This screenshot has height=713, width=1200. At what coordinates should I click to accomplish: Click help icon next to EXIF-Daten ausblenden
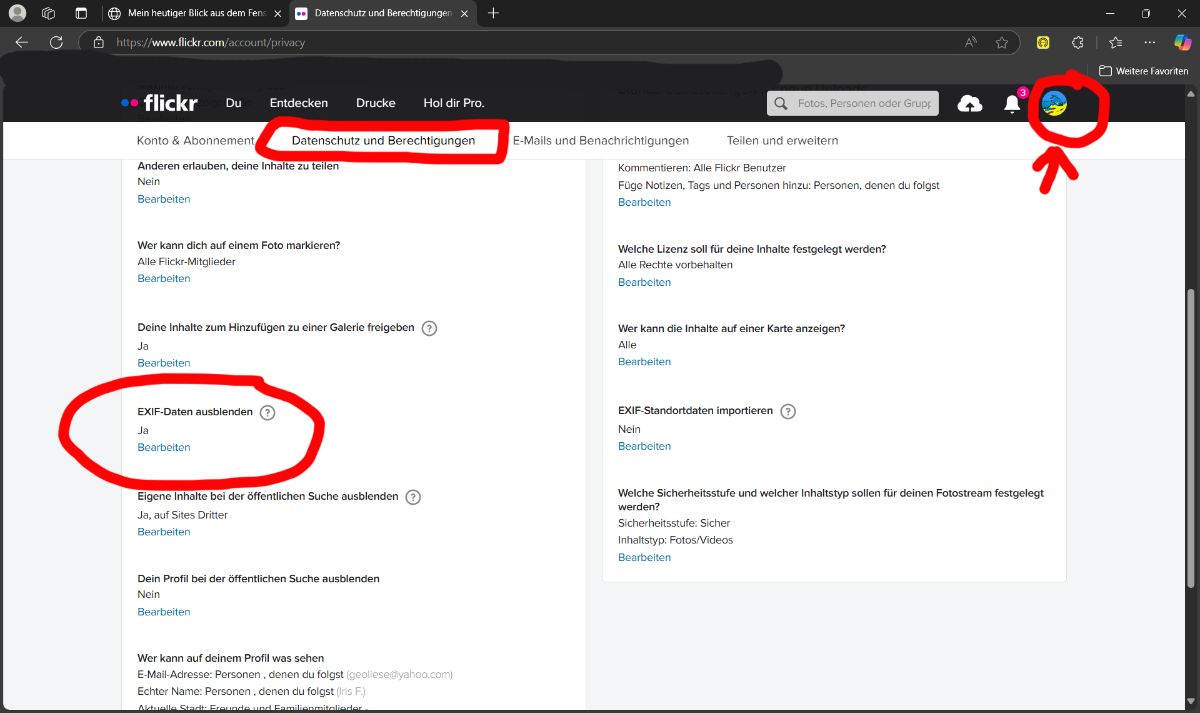pos(267,412)
